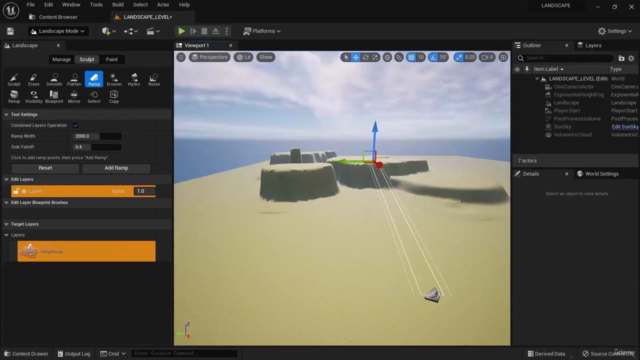Open the viewport options hamburger menu
Viewport: 640px width, 360px height.
pyautogui.click(x=181, y=57)
